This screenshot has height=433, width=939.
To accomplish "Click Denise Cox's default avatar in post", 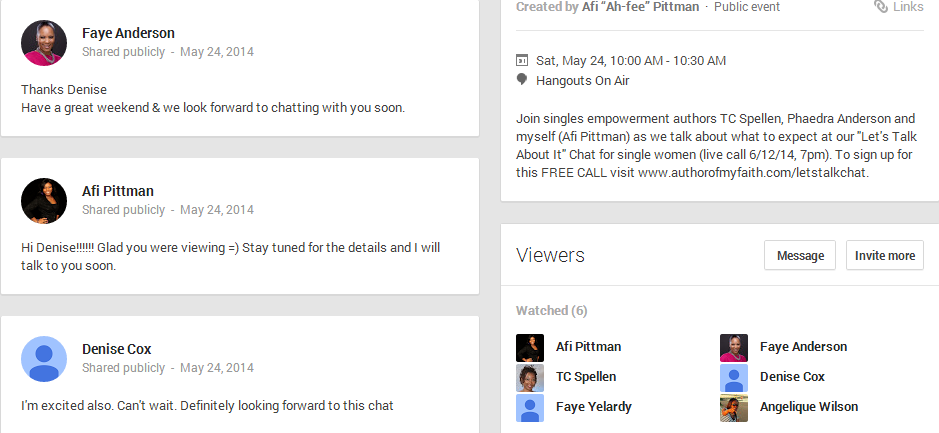I will point(44,359).
